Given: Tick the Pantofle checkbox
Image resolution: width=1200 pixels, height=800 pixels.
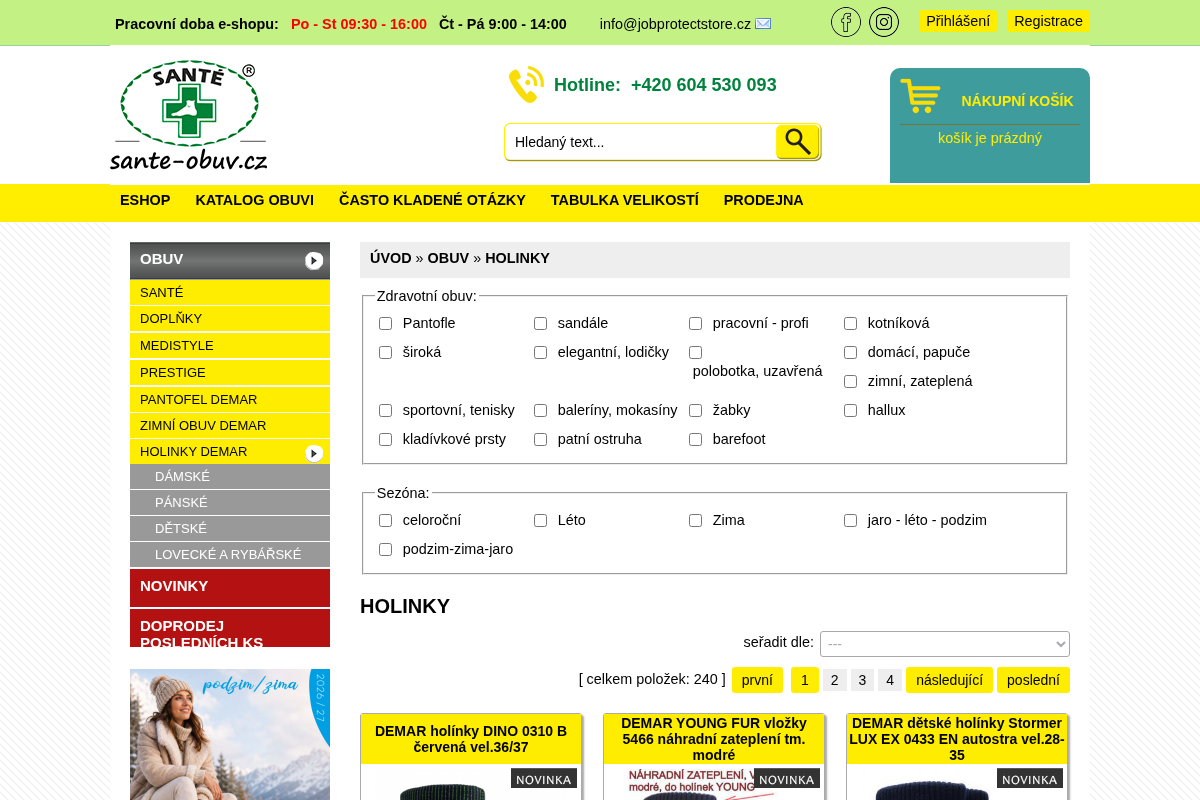Looking at the screenshot, I should coord(385,324).
